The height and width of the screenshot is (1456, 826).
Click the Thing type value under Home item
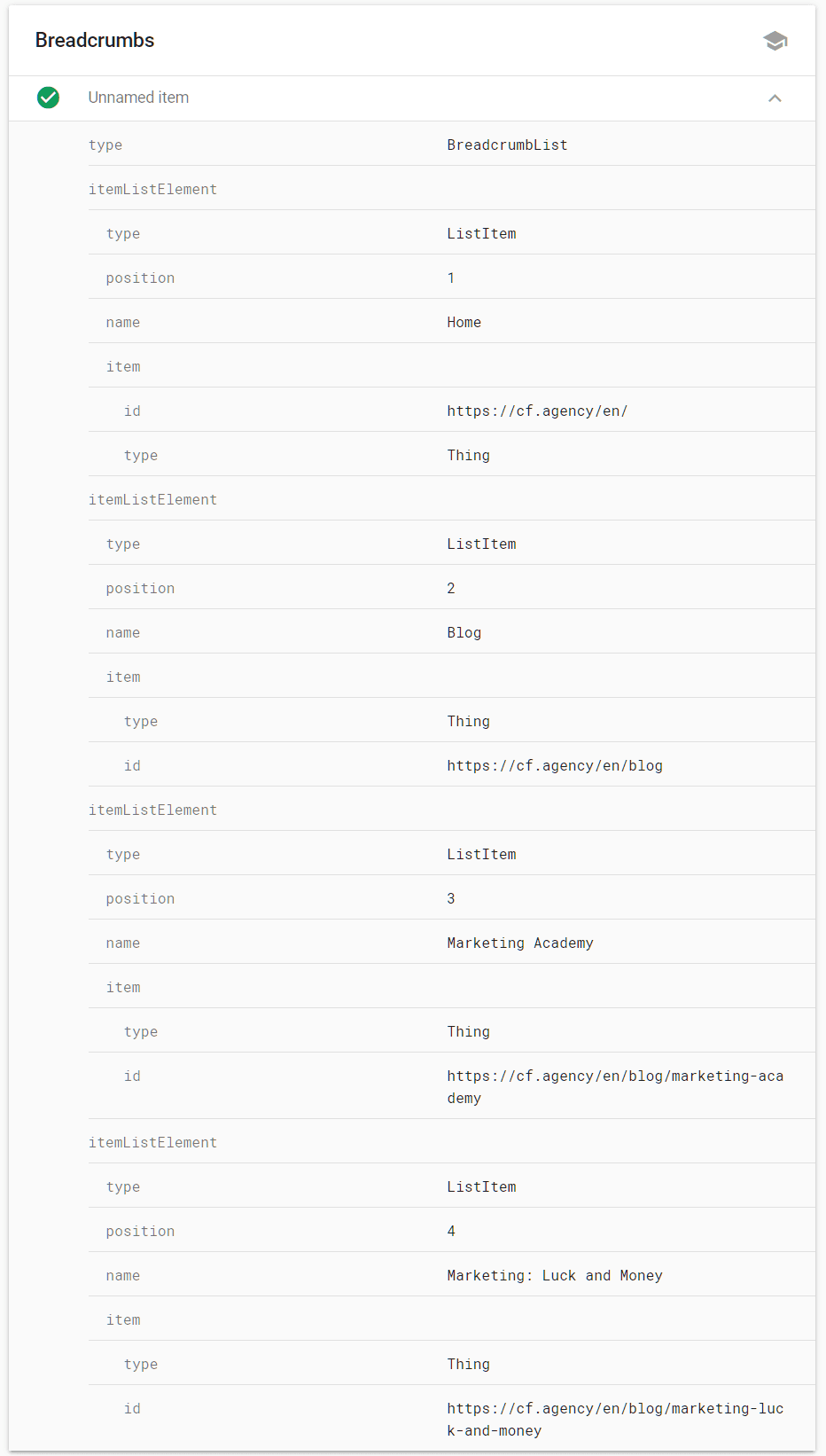[468, 455]
